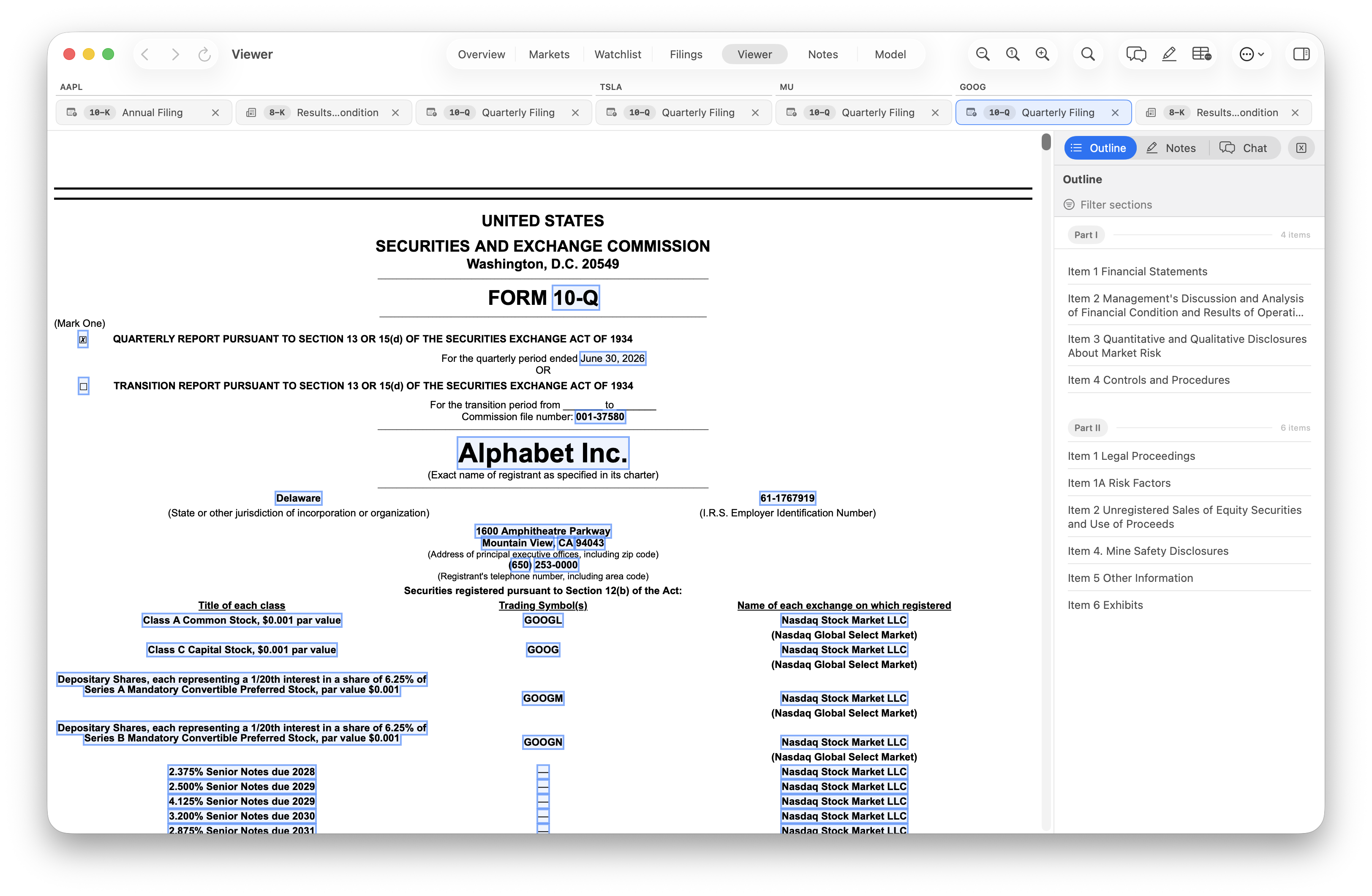Reload the viewer page
Viewport: 1372px width, 896px height.
[204, 54]
